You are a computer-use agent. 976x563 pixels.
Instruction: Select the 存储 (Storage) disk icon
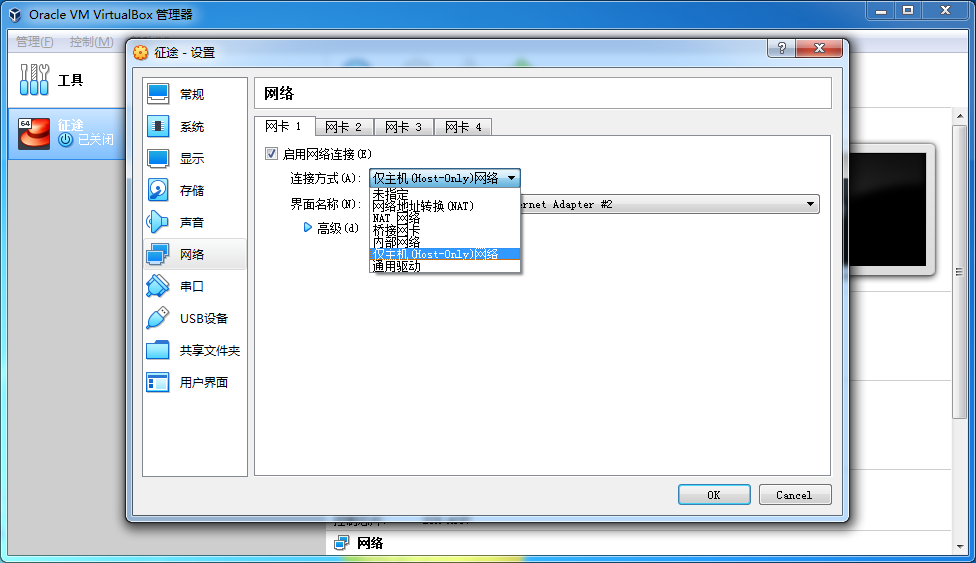coord(159,190)
